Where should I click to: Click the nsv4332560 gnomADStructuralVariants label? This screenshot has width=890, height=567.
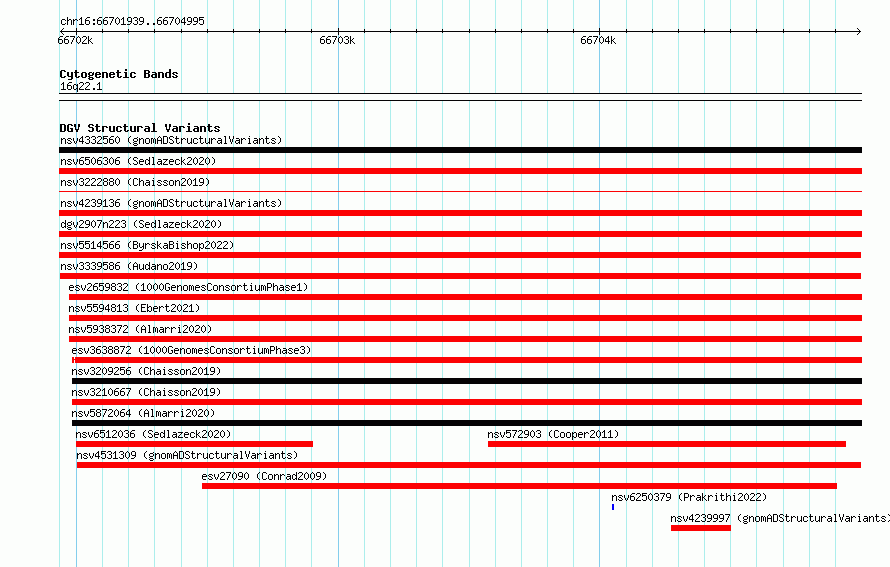coord(171,140)
